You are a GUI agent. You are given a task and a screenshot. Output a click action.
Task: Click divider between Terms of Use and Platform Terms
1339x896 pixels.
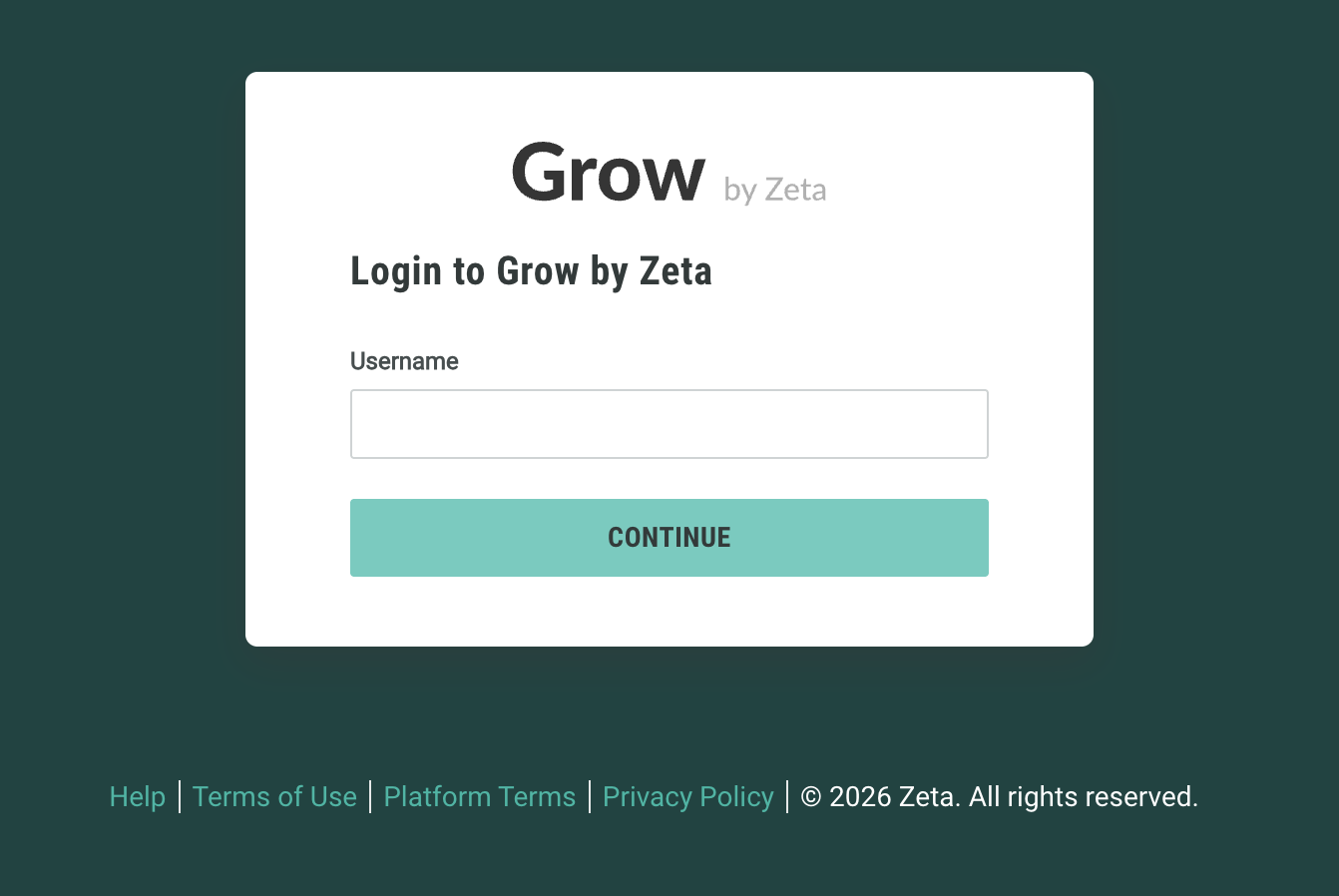tap(370, 796)
